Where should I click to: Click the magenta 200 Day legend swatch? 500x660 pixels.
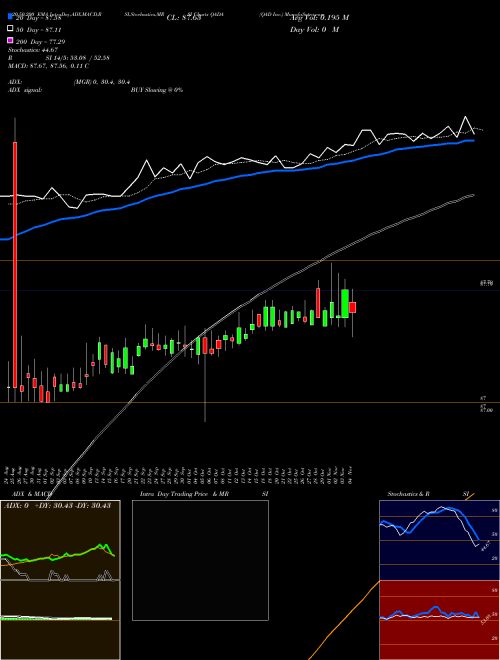click(10, 40)
